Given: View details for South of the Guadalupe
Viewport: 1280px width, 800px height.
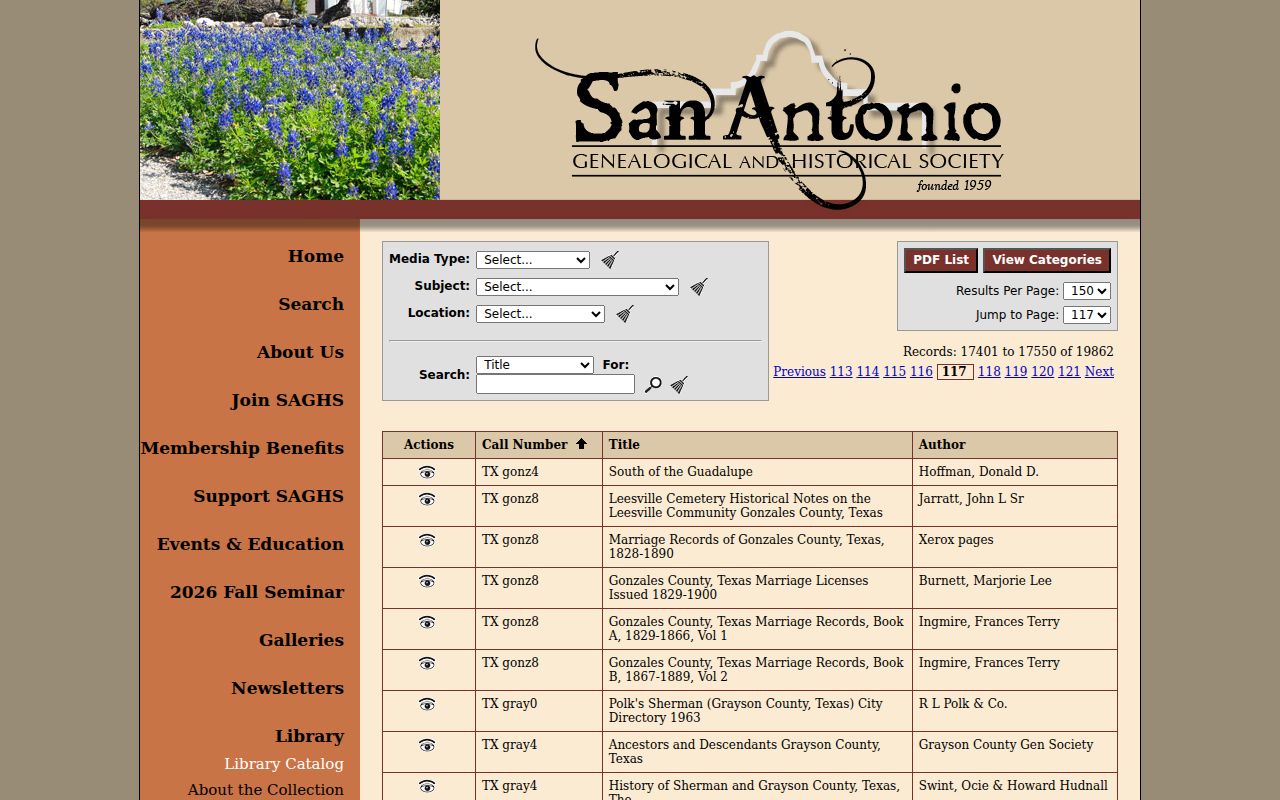Looking at the screenshot, I should point(427,472).
